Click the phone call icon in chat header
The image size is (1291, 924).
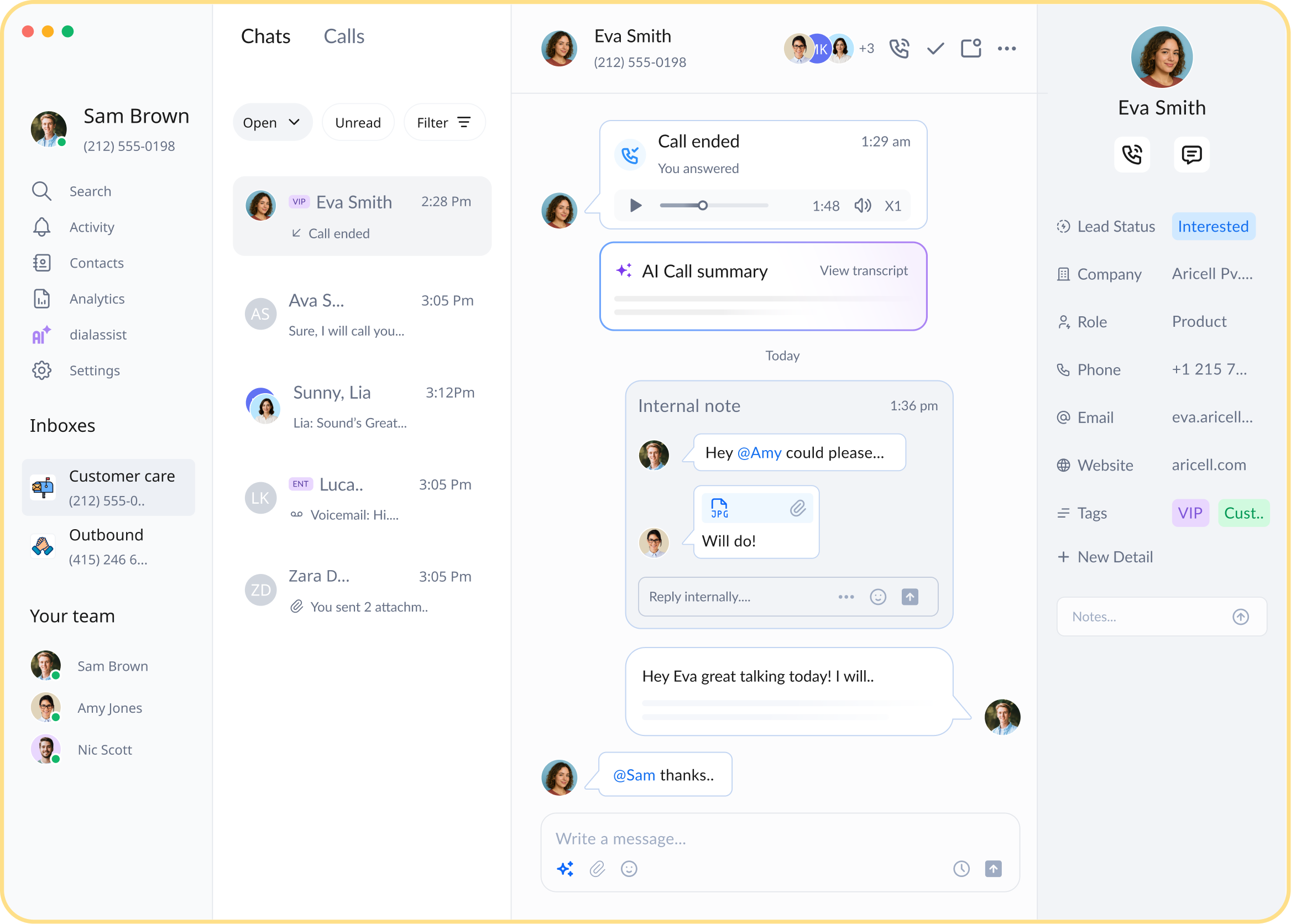pyautogui.click(x=899, y=48)
